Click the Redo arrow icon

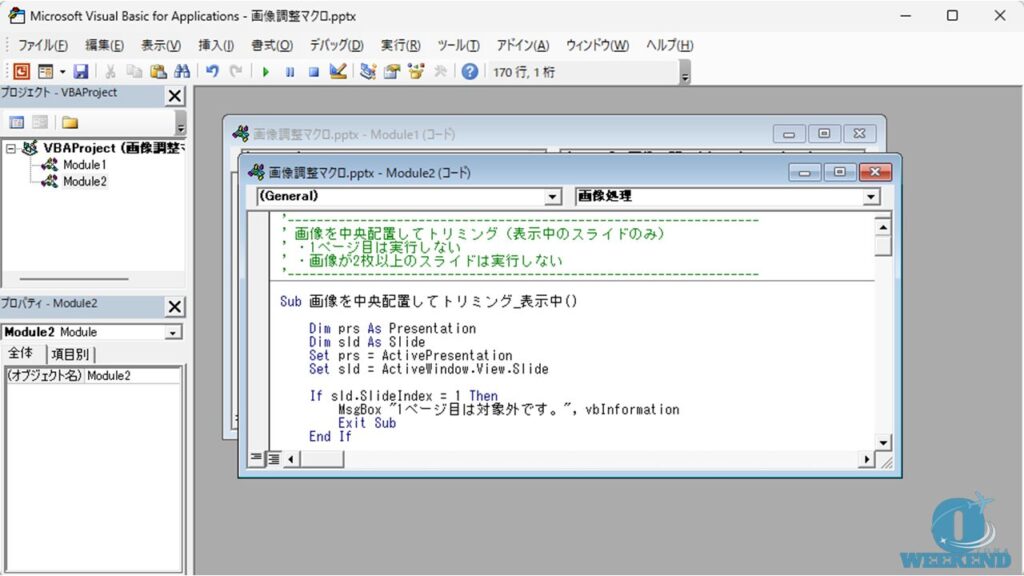click(236, 71)
